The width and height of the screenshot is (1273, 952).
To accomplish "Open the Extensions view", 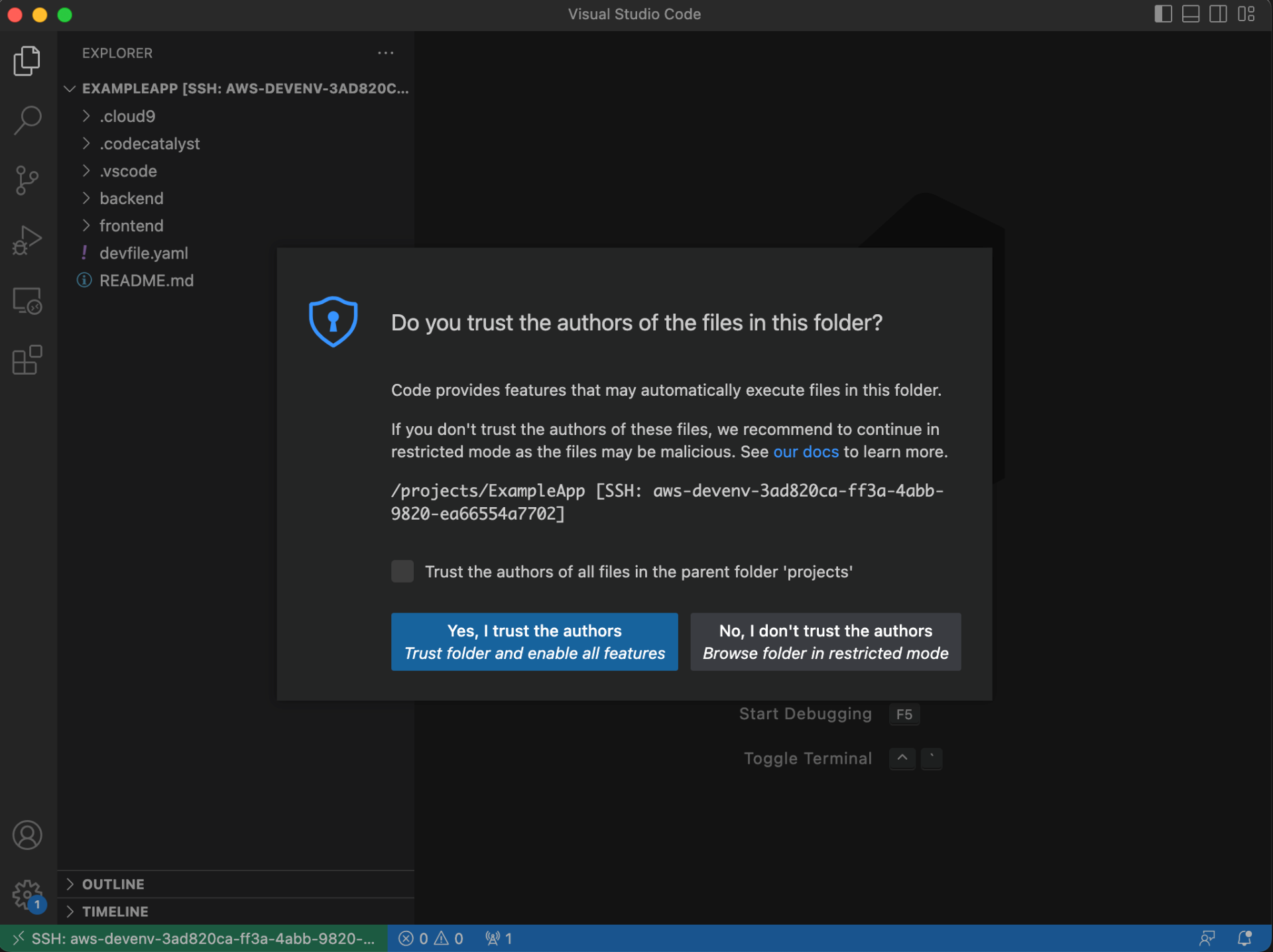I will [x=27, y=360].
